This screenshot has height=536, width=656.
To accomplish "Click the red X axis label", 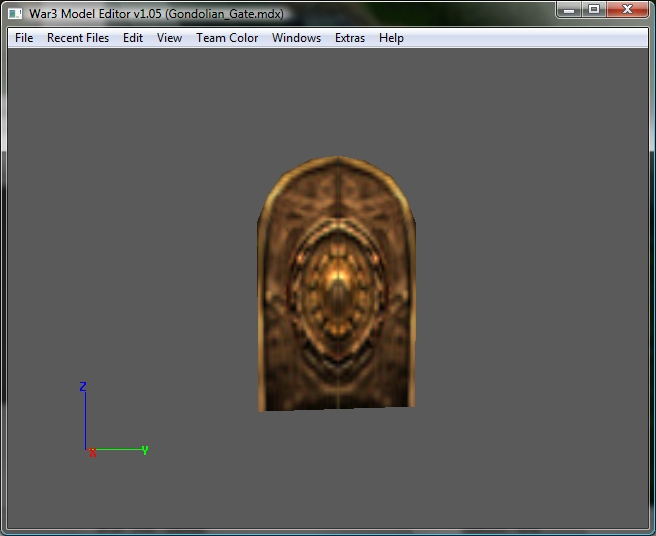I will click(92, 453).
